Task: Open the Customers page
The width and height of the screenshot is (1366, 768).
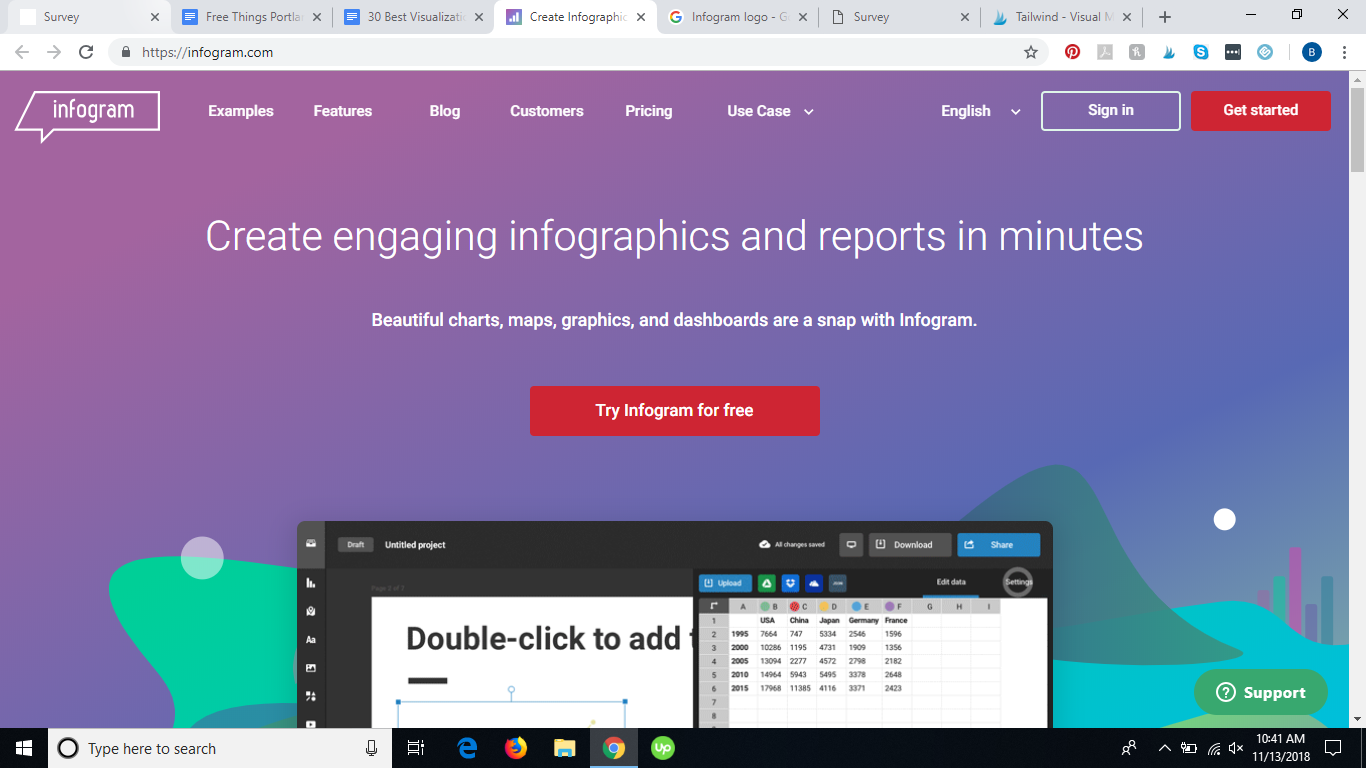Action: (x=547, y=111)
